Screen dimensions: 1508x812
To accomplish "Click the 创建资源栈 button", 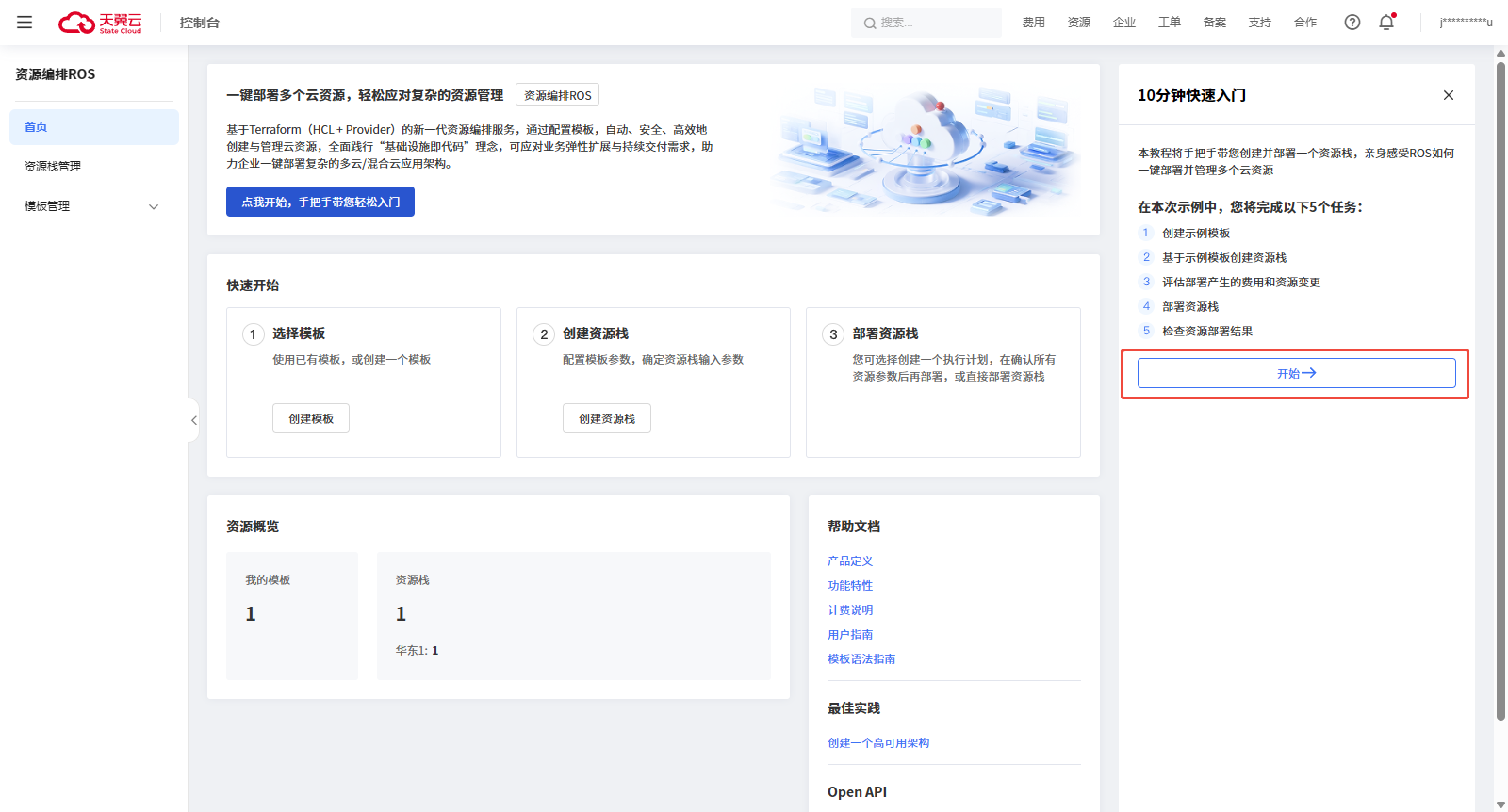I will point(607,418).
